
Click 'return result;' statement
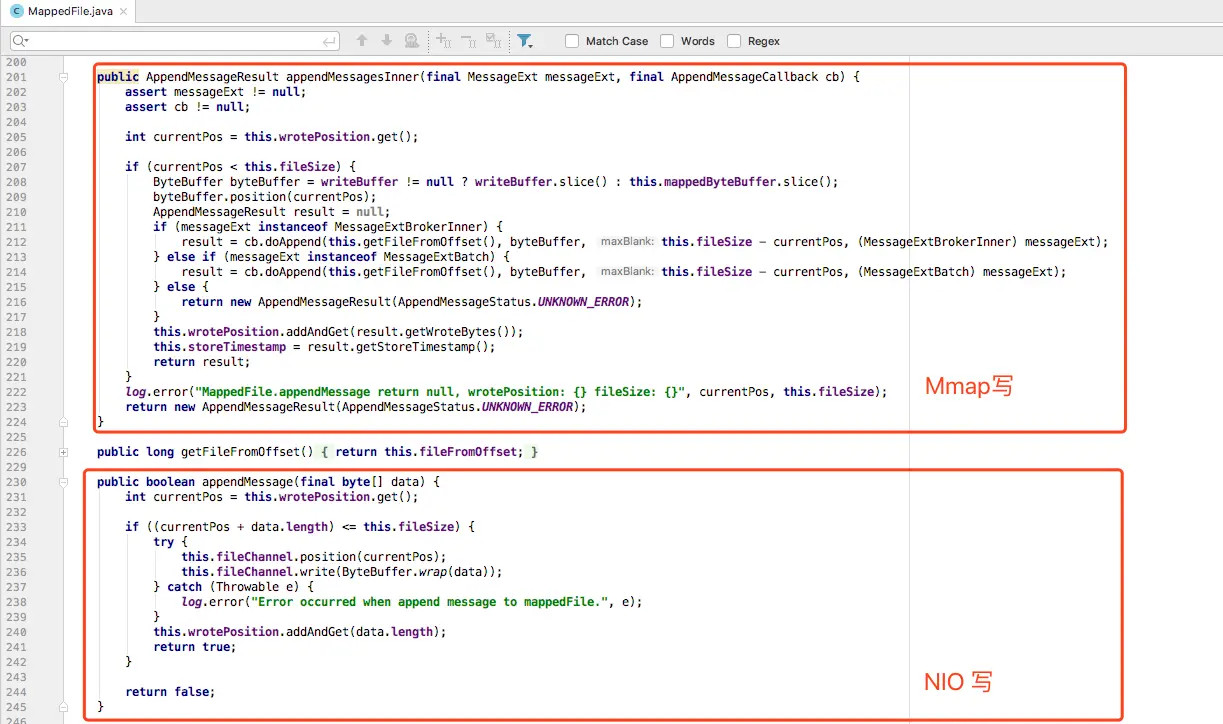pos(201,362)
